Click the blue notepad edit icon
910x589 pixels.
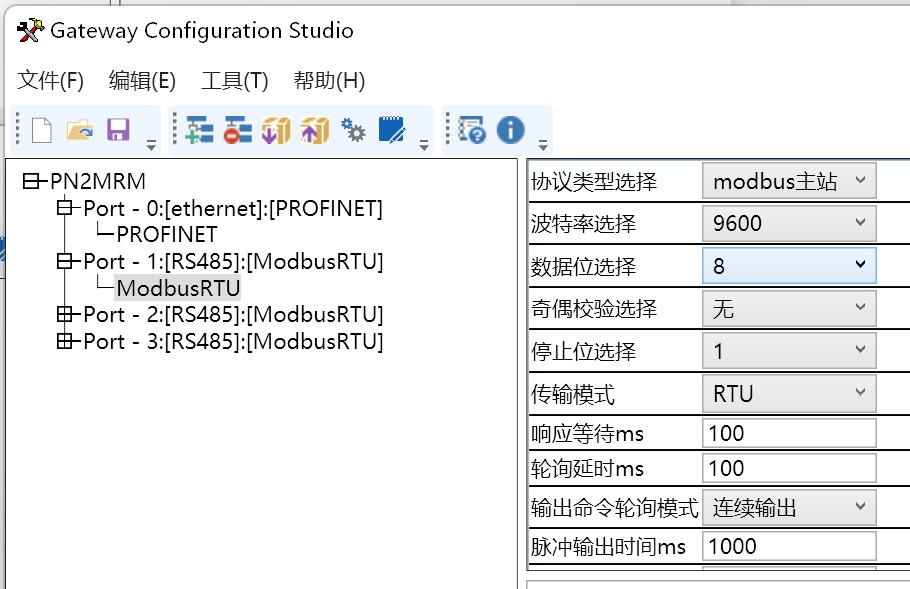[x=392, y=130]
